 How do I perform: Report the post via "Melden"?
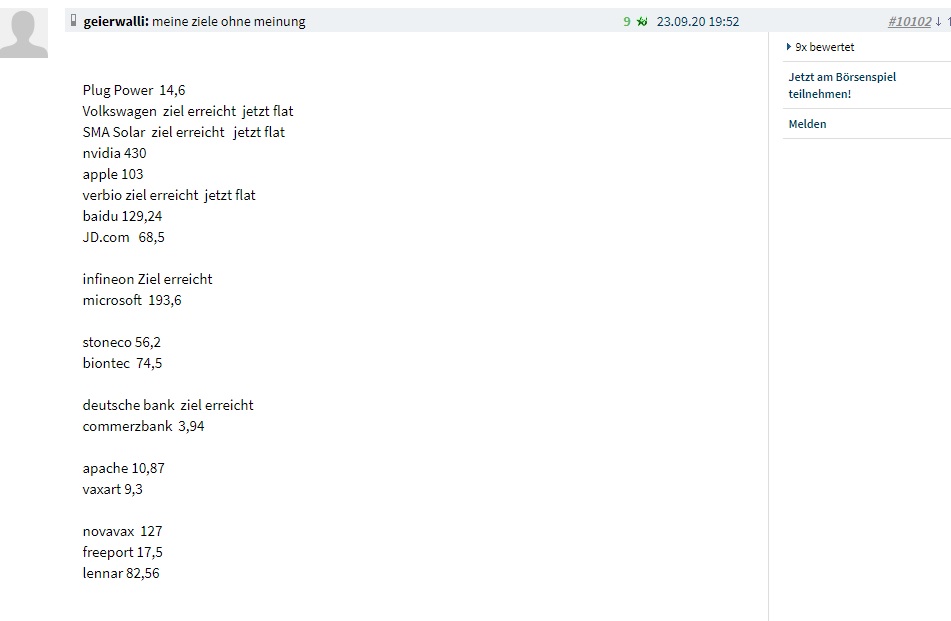(807, 124)
